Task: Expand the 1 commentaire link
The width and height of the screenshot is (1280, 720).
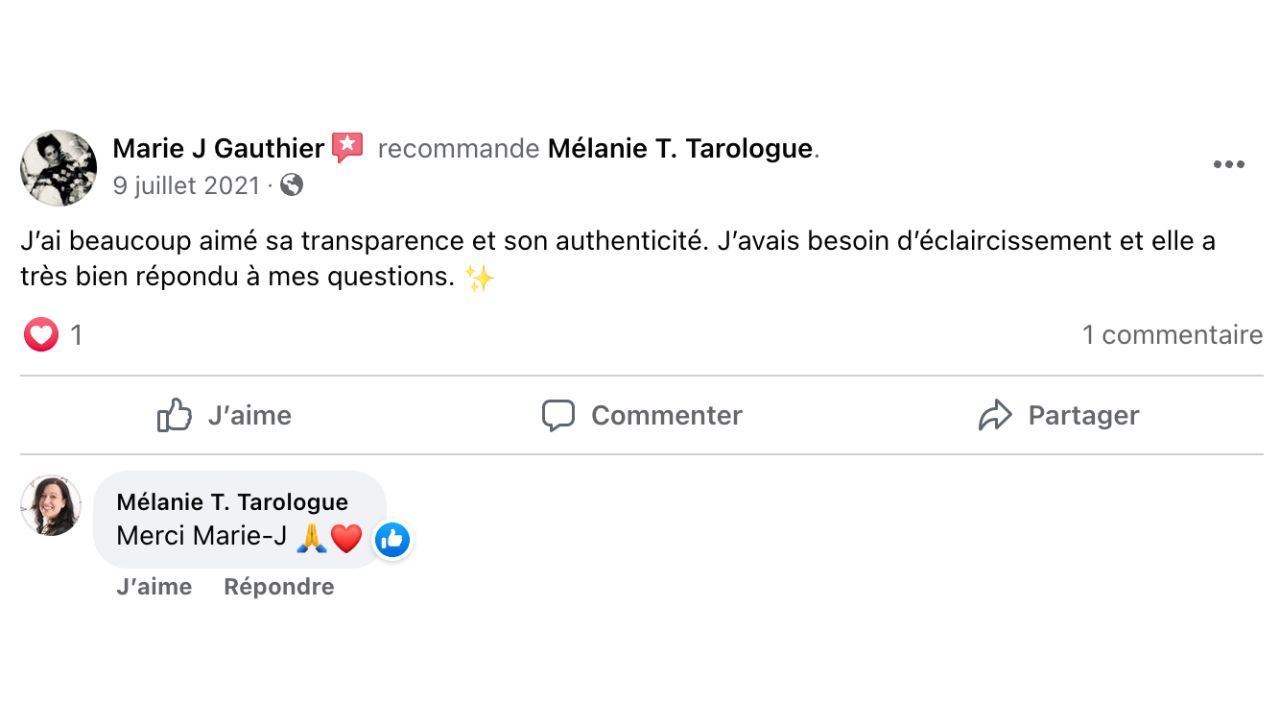Action: click(x=1172, y=335)
